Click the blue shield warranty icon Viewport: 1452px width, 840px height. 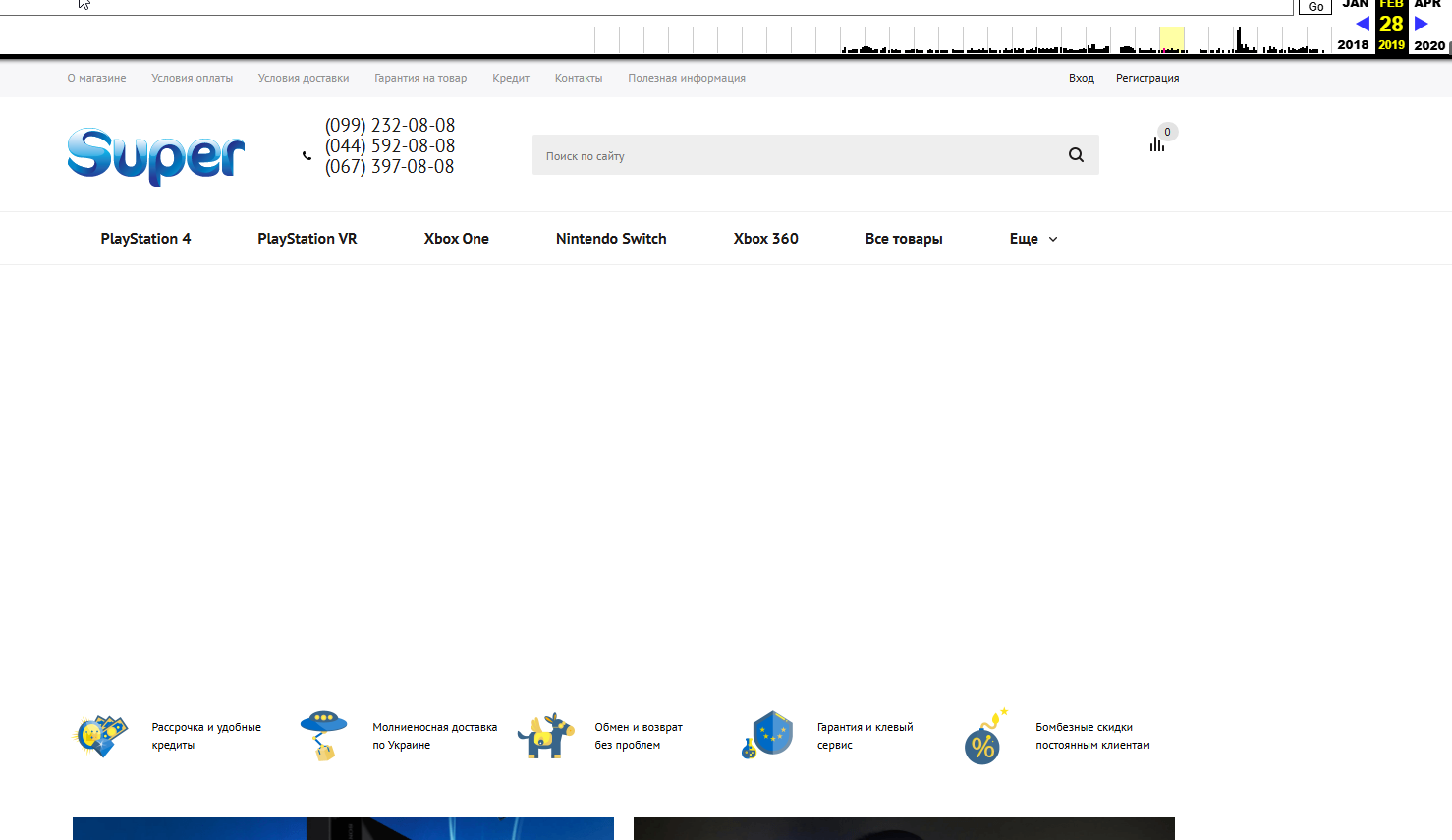click(x=767, y=735)
